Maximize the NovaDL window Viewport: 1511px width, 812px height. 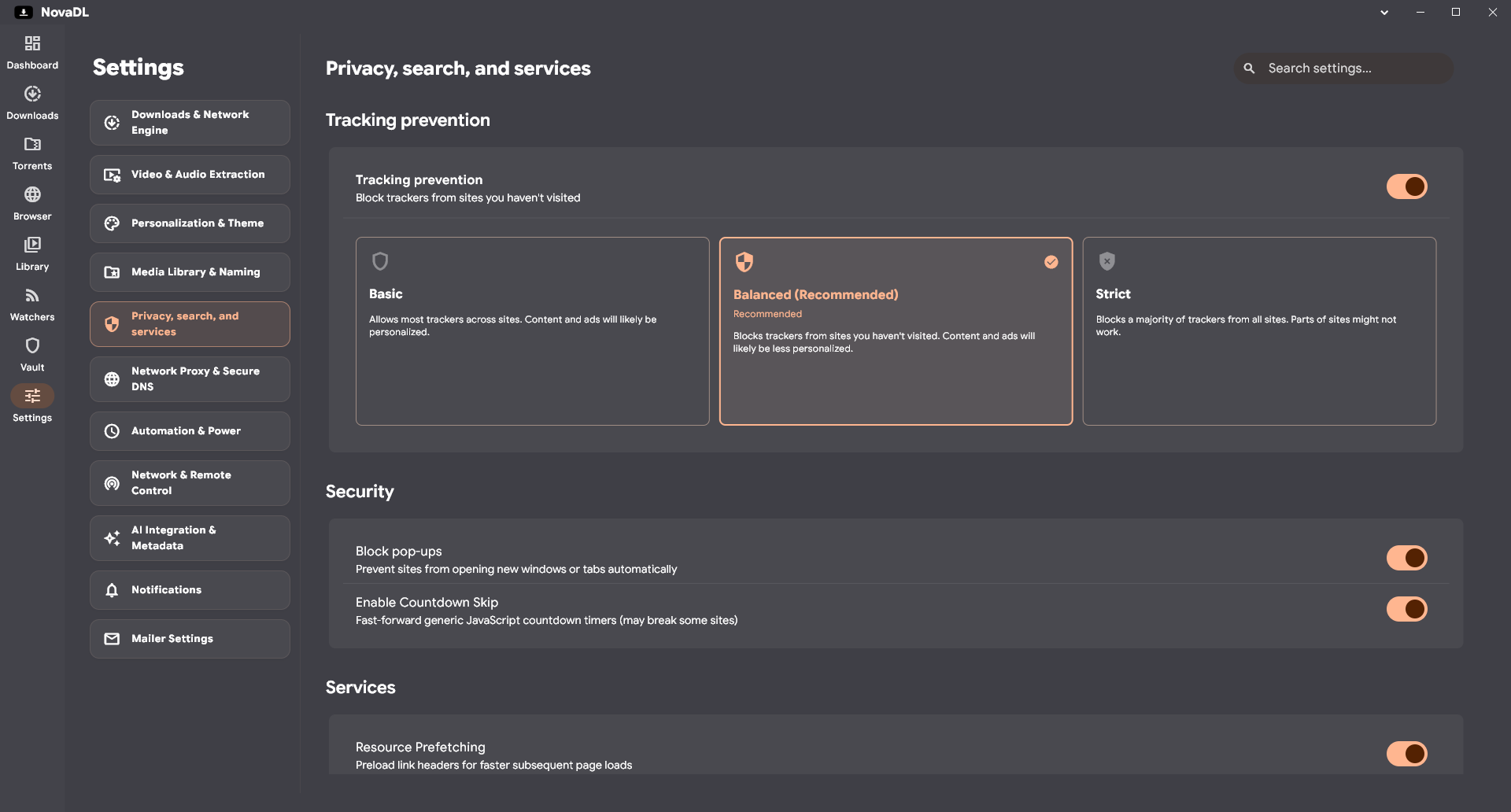point(1456,13)
